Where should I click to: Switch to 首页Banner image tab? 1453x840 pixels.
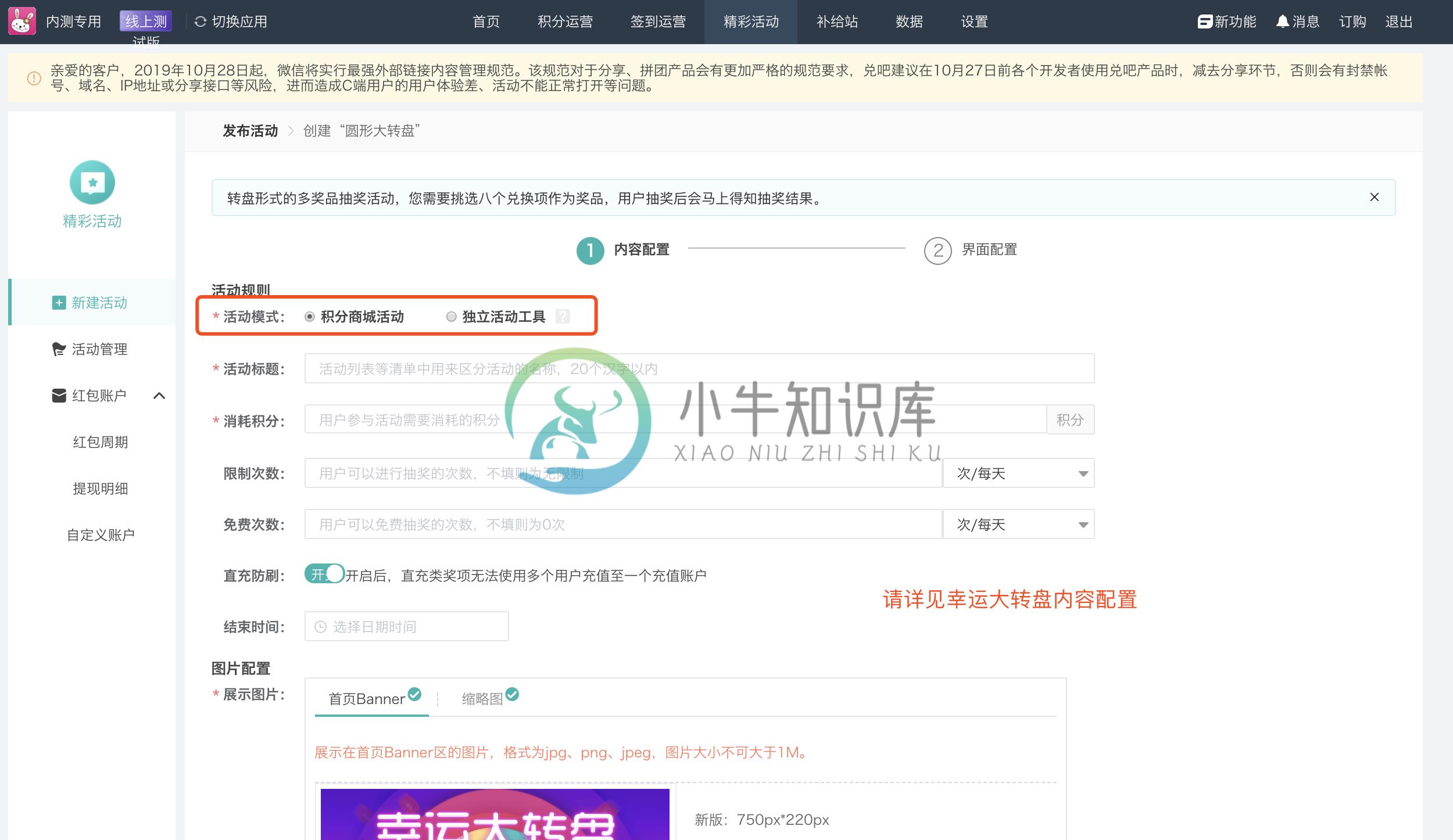click(x=372, y=698)
